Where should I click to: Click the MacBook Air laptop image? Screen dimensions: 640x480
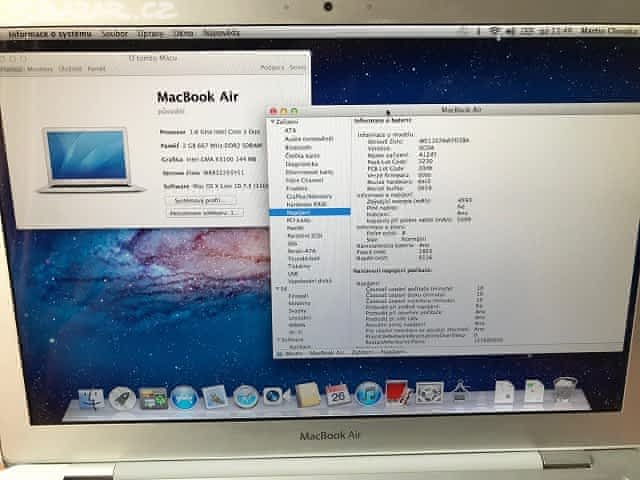click(91, 160)
